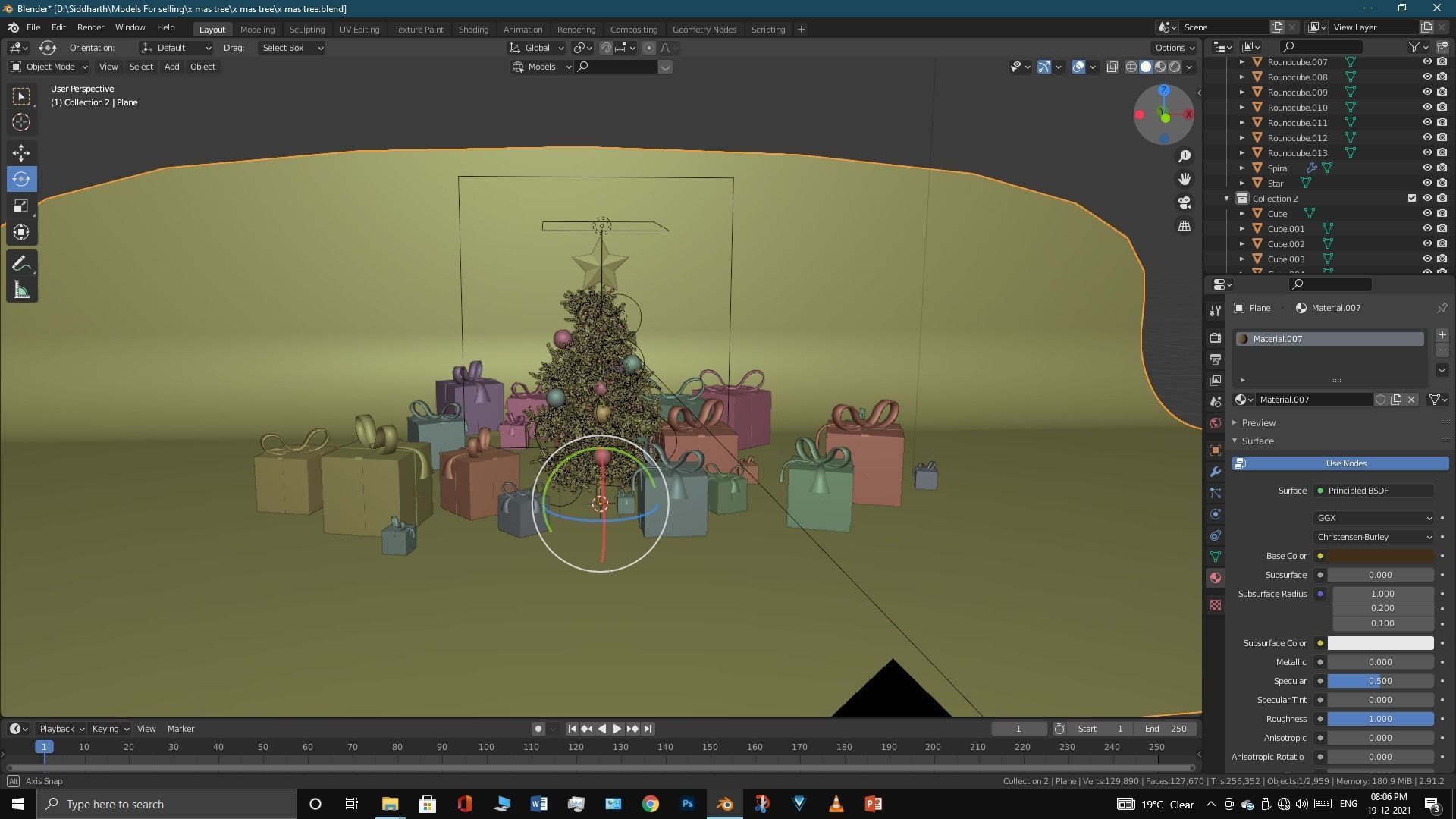Click the Subsurface Color swatch
Image resolution: width=1456 pixels, height=819 pixels.
coord(1380,643)
